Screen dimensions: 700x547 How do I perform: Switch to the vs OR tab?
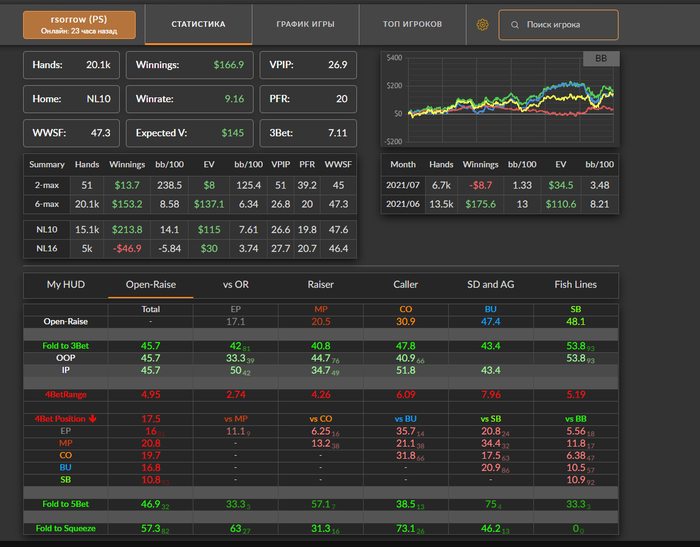234,285
